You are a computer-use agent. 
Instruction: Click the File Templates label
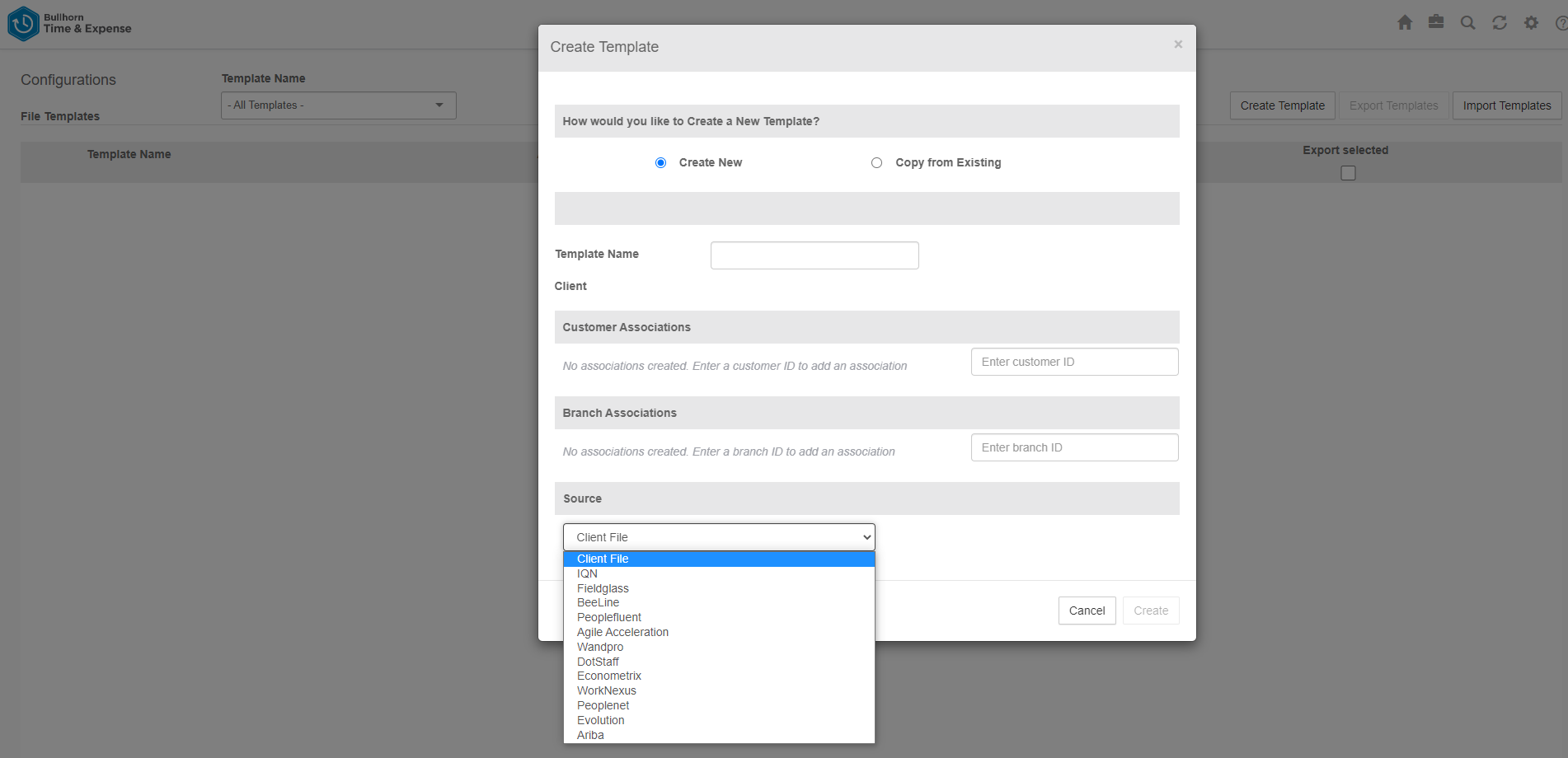pyautogui.click(x=60, y=116)
